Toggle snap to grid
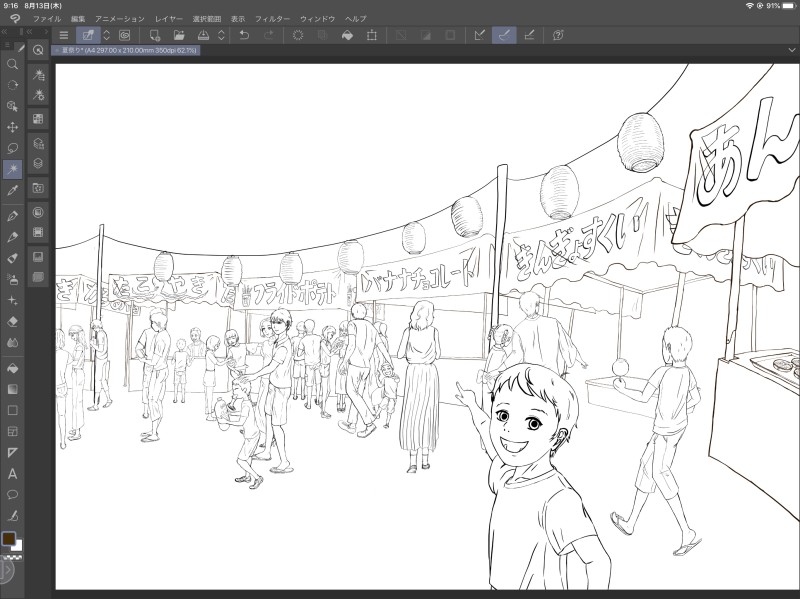This screenshot has width=800, height=599. [x=529, y=35]
